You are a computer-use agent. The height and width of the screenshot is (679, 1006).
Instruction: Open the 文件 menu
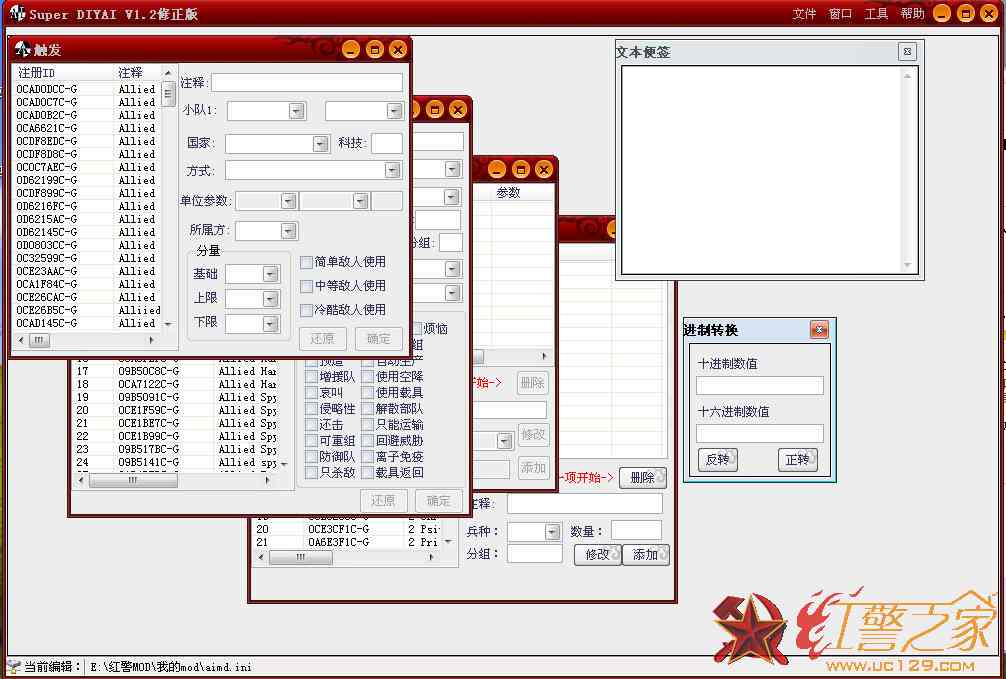coord(804,13)
